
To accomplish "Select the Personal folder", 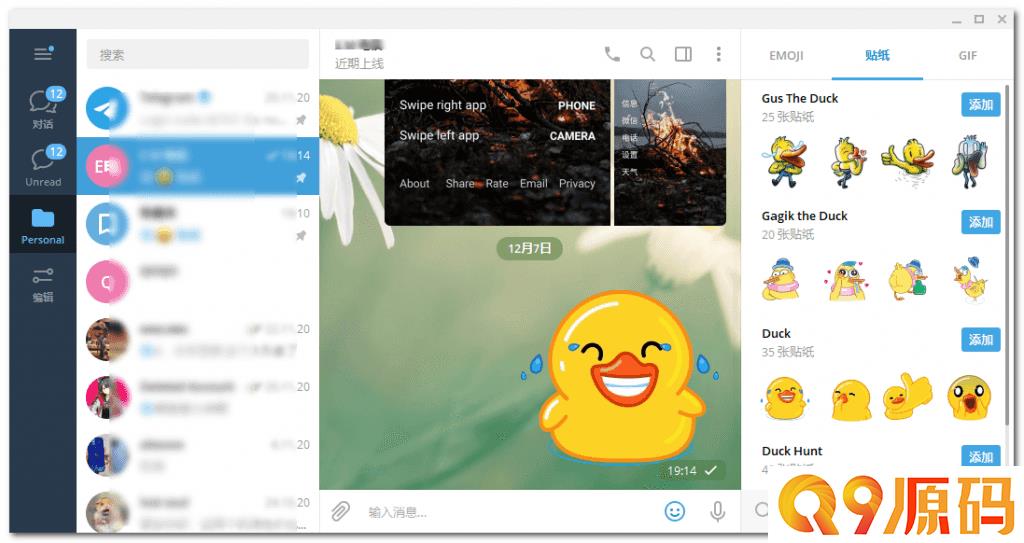I will (x=43, y=225).
